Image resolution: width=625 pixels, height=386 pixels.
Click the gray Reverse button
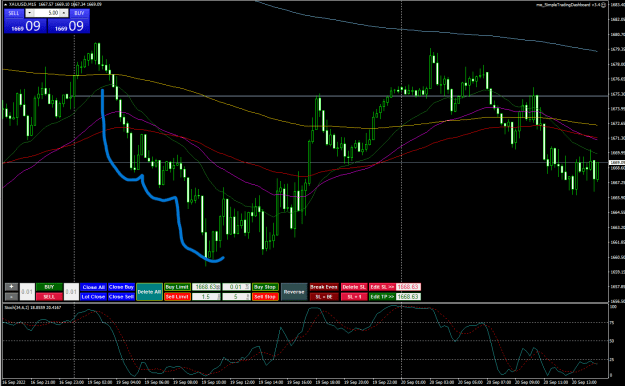(x=294, y=292)
